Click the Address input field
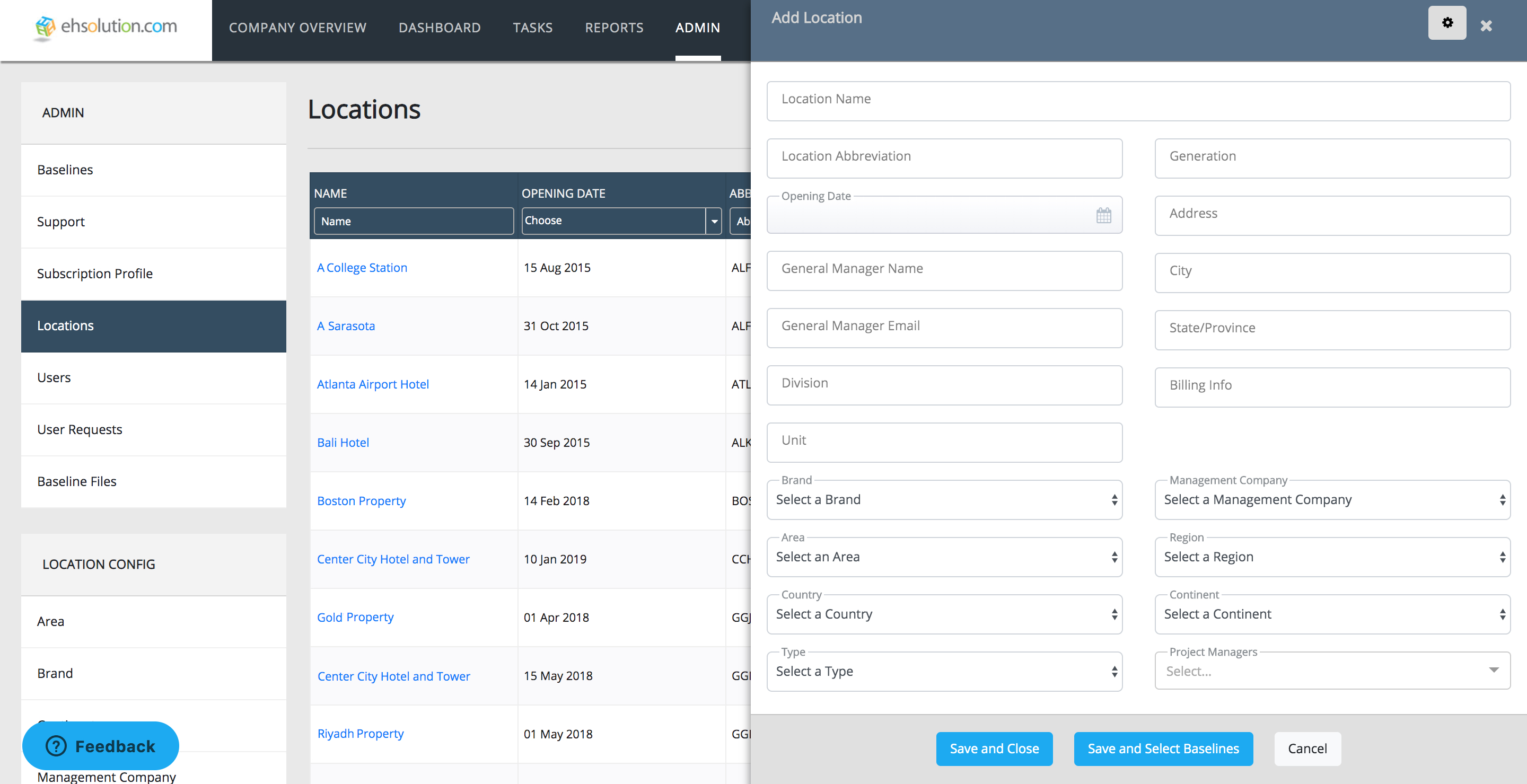The width and height of the screenshot is (1527, 784). 1332,216
